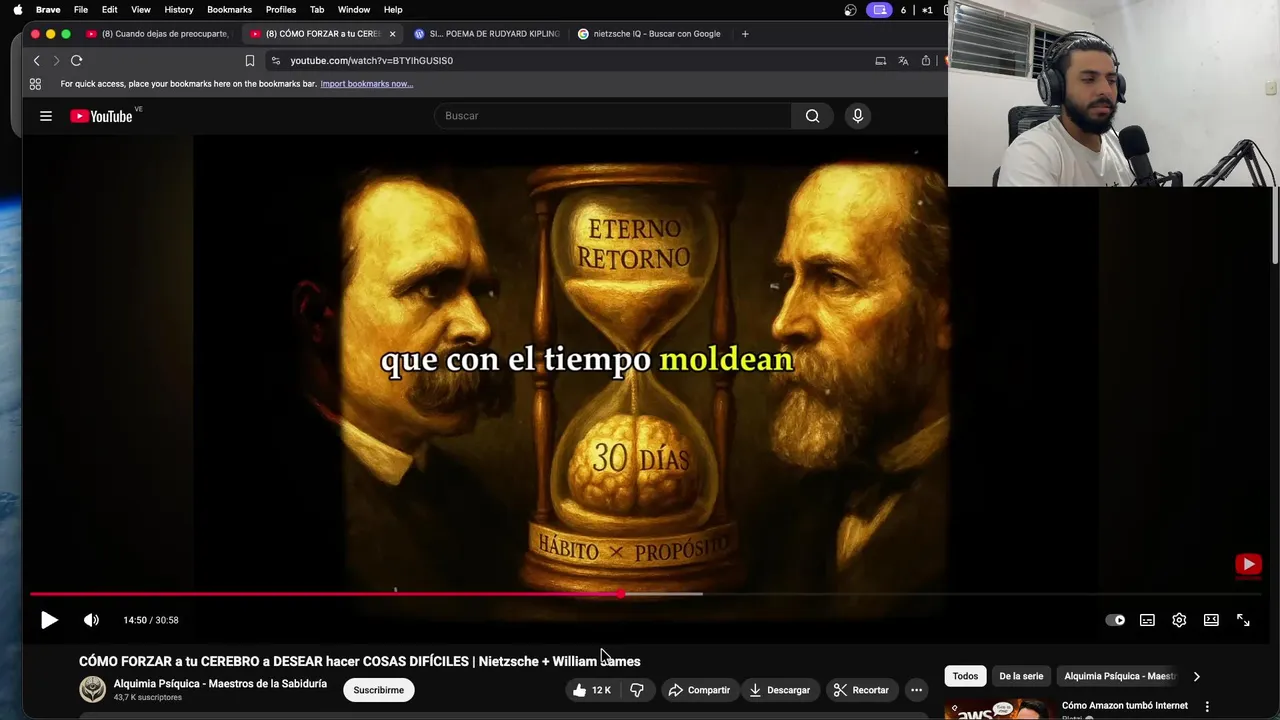Open the Profiles menu
This screenshot has width=1280, height=720.
[x=281, y=10]
